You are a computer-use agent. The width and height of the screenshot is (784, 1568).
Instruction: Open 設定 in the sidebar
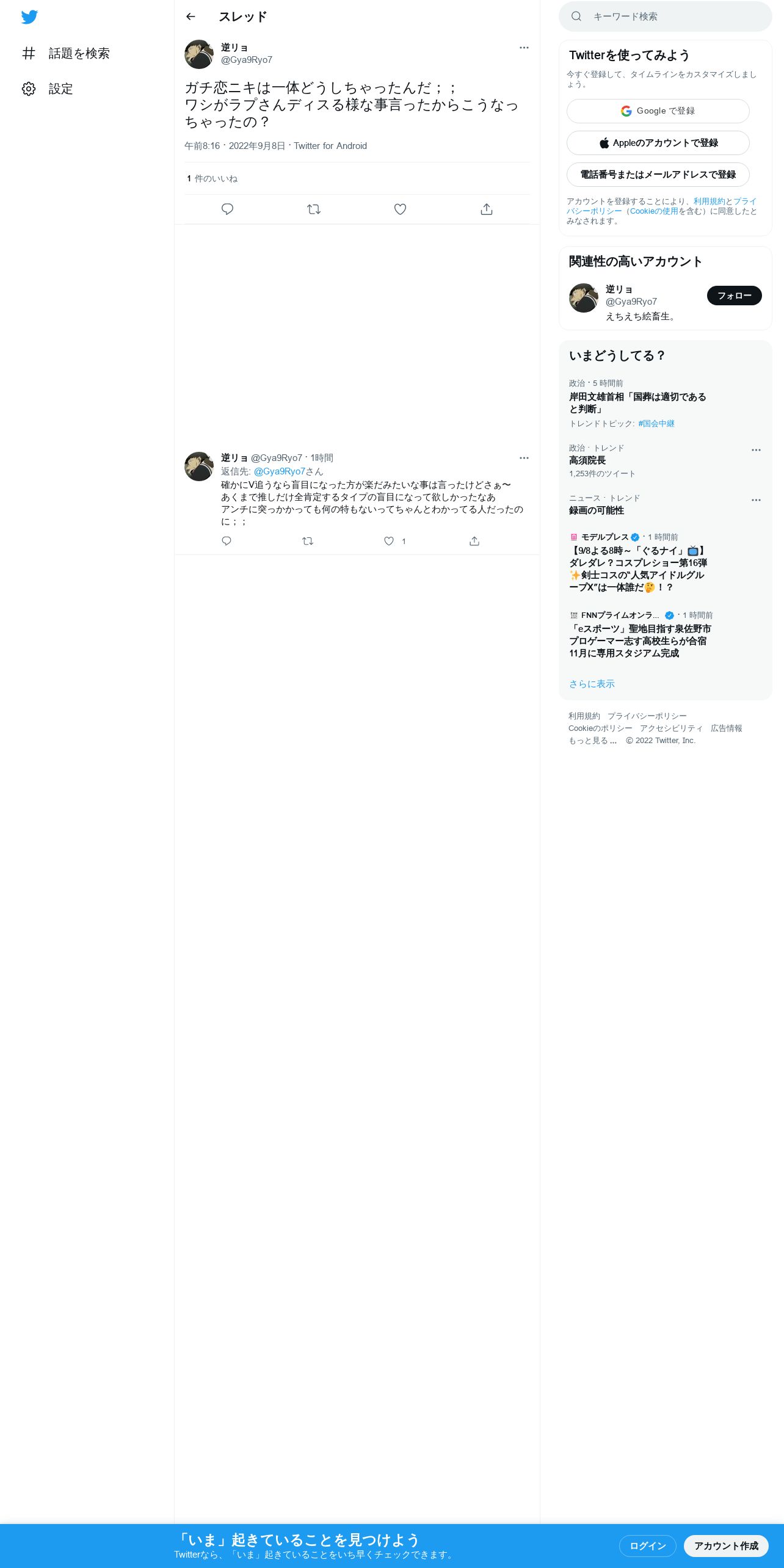(x=48, y=89)
